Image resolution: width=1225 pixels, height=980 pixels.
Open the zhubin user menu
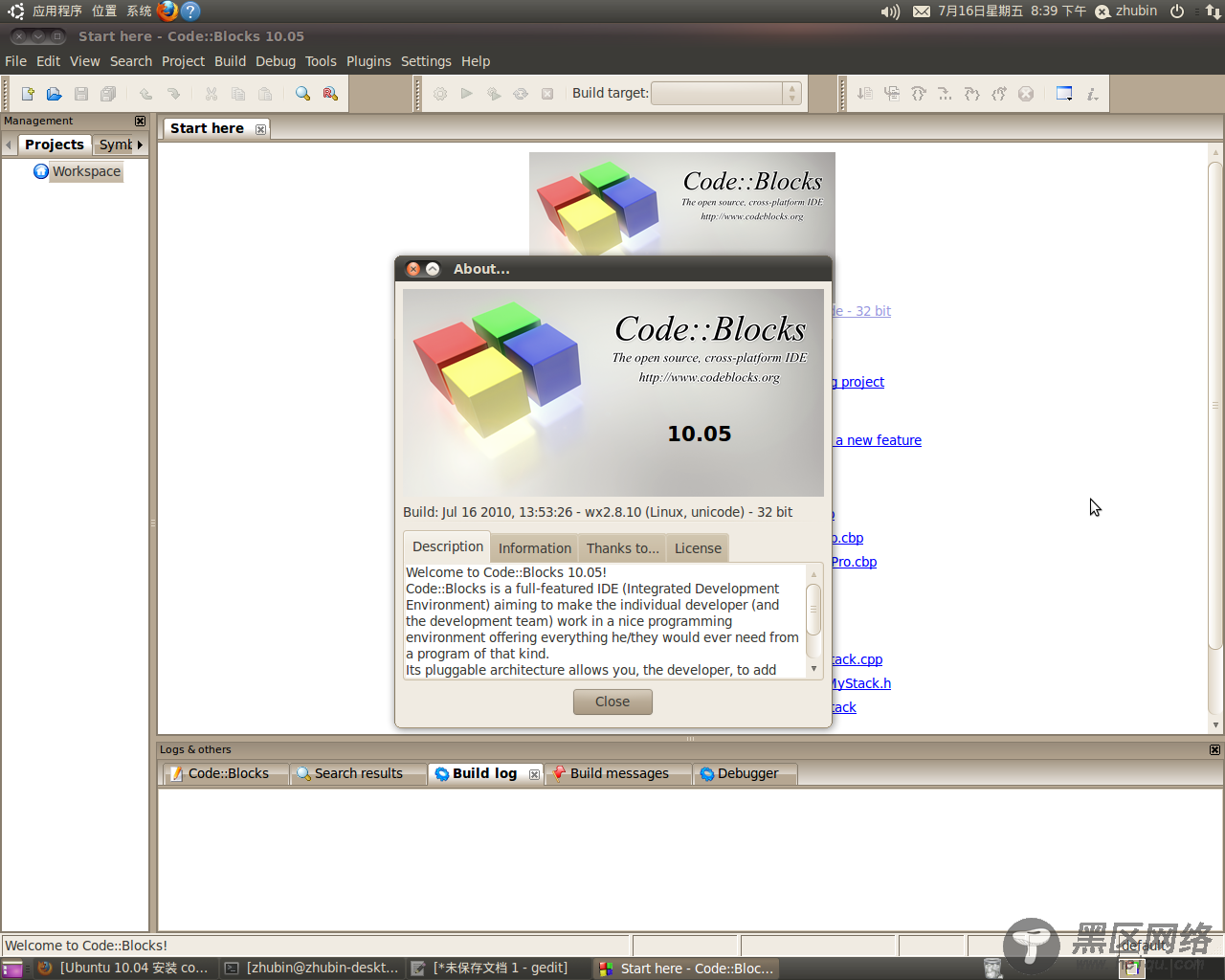(x=1127, y=11)
